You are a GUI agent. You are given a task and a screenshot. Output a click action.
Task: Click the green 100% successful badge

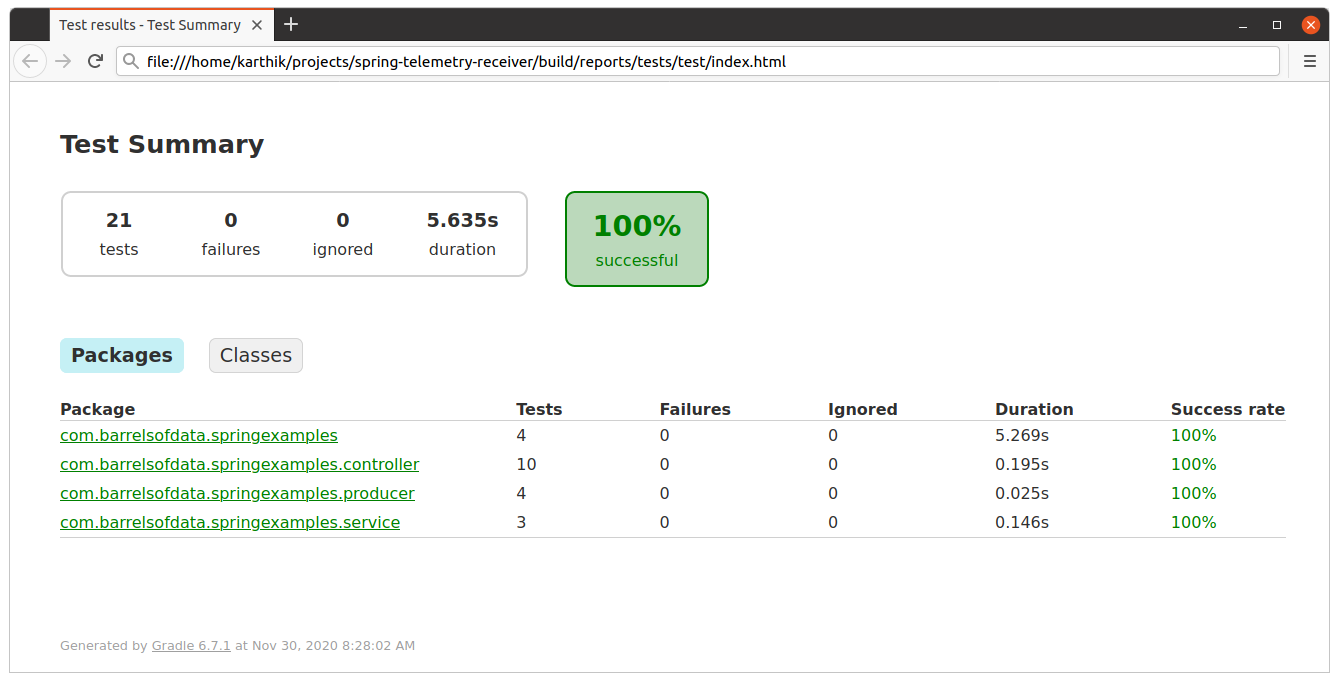coord(637,239)
